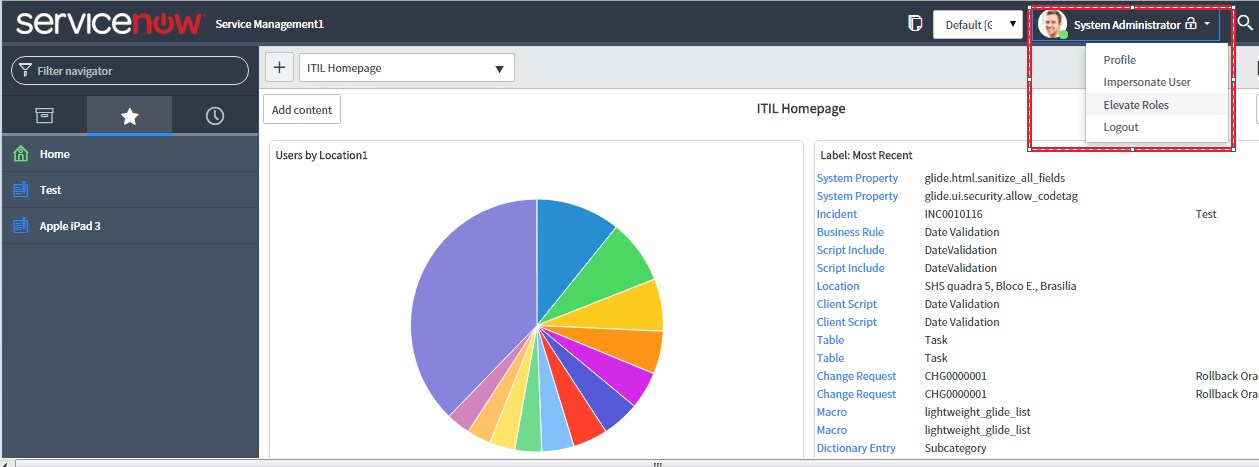Screen dimensions: 1259x467
Task: Click the ITIL Homepage page title
Action: coord(801,108)
